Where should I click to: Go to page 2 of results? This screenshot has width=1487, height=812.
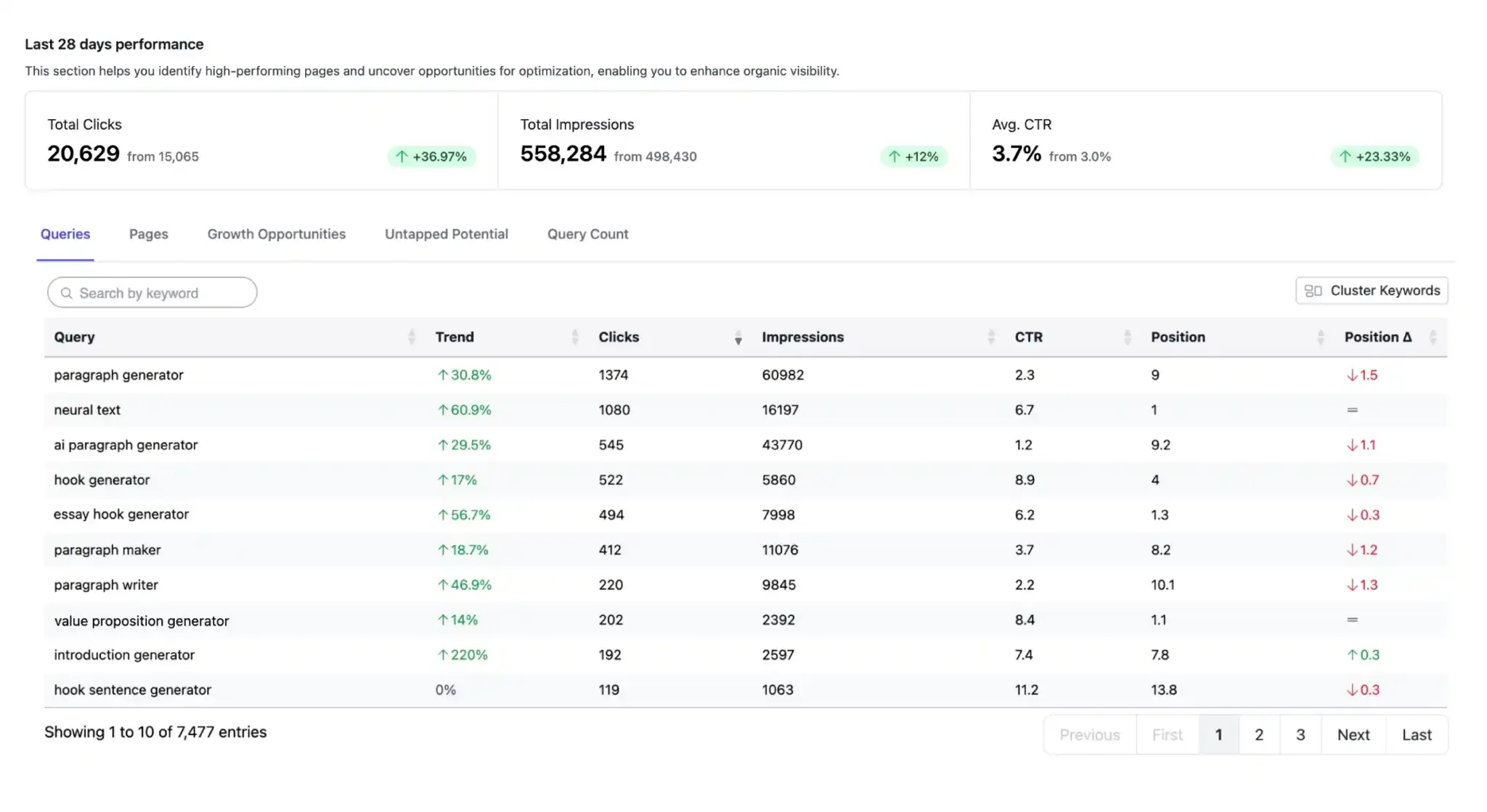pos(1259,734)
